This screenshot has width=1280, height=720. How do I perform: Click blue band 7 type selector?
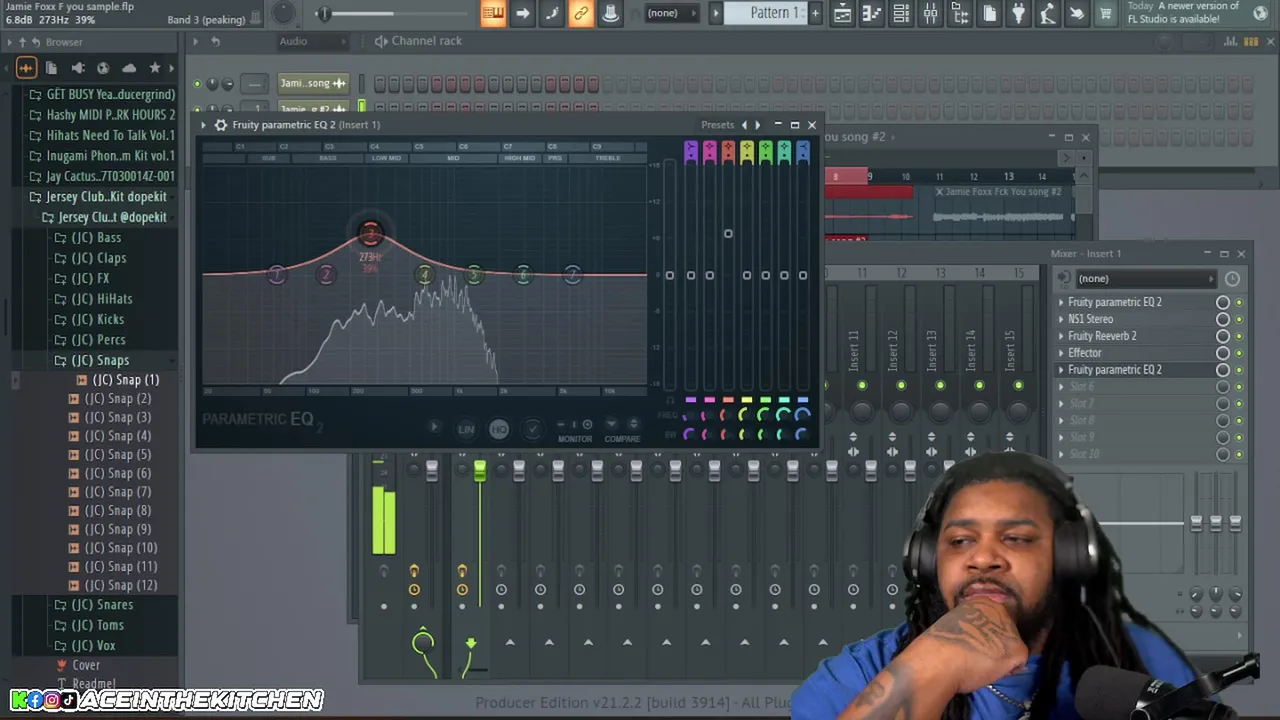tap(803, 151)
